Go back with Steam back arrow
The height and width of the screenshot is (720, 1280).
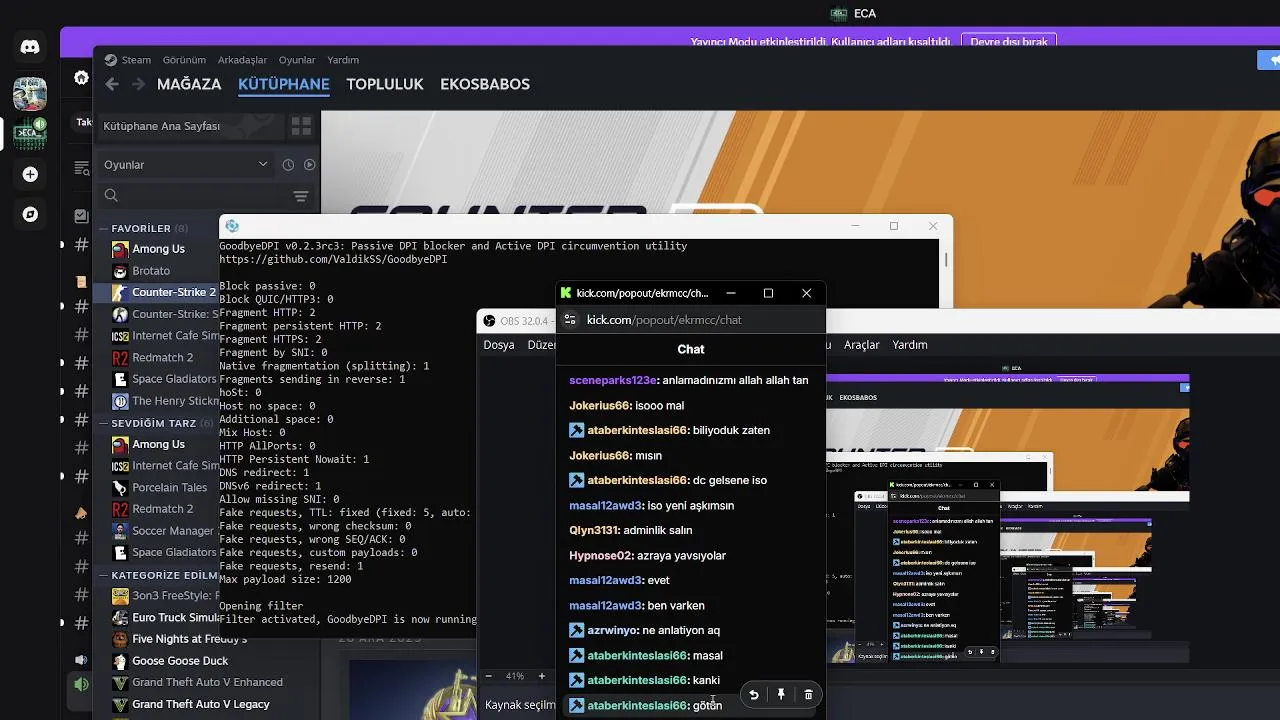[x=112, y=84]
